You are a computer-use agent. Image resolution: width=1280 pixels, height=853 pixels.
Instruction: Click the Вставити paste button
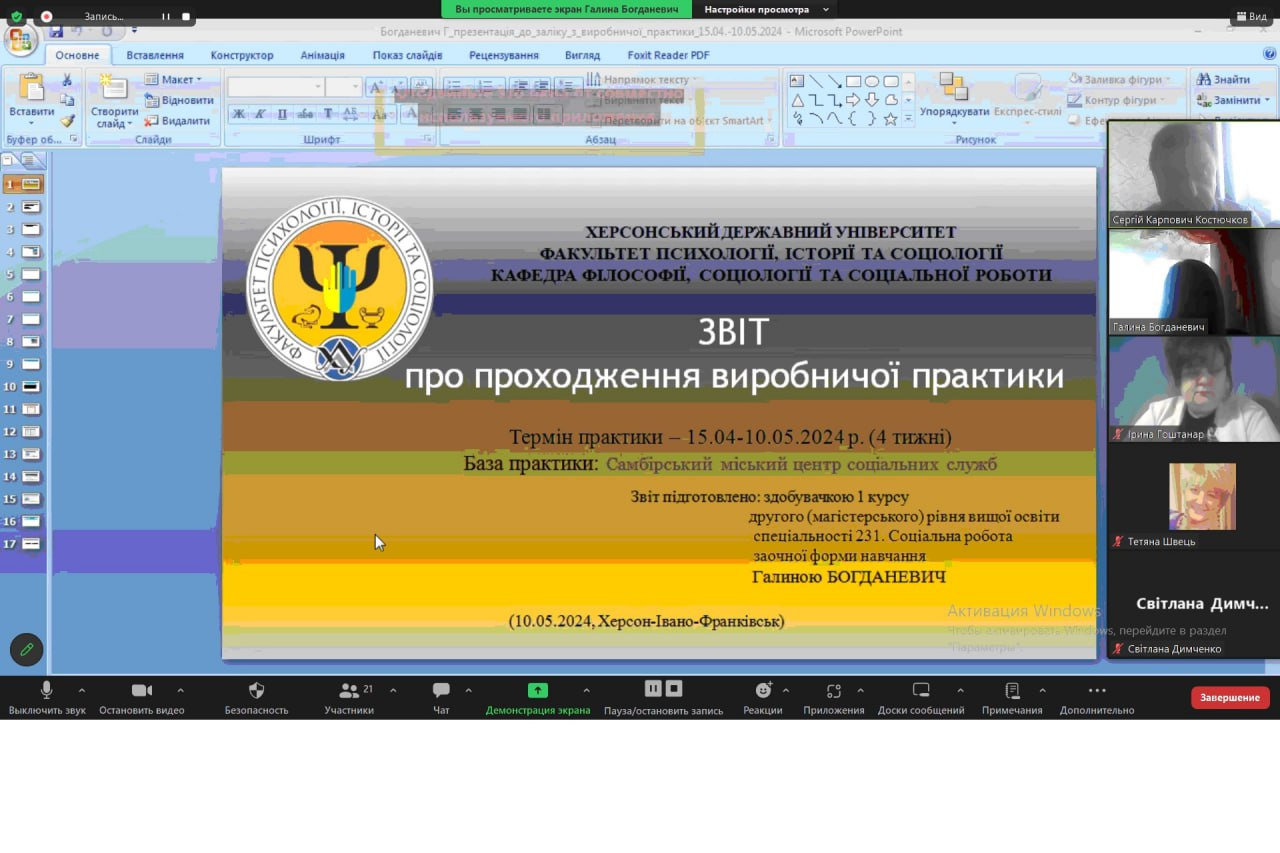coord(31,99)
